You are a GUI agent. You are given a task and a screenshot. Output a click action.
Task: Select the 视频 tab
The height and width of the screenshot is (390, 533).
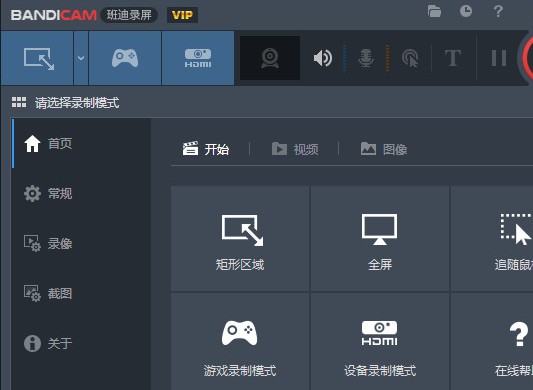pyautogui.click(x=295, y=149)
